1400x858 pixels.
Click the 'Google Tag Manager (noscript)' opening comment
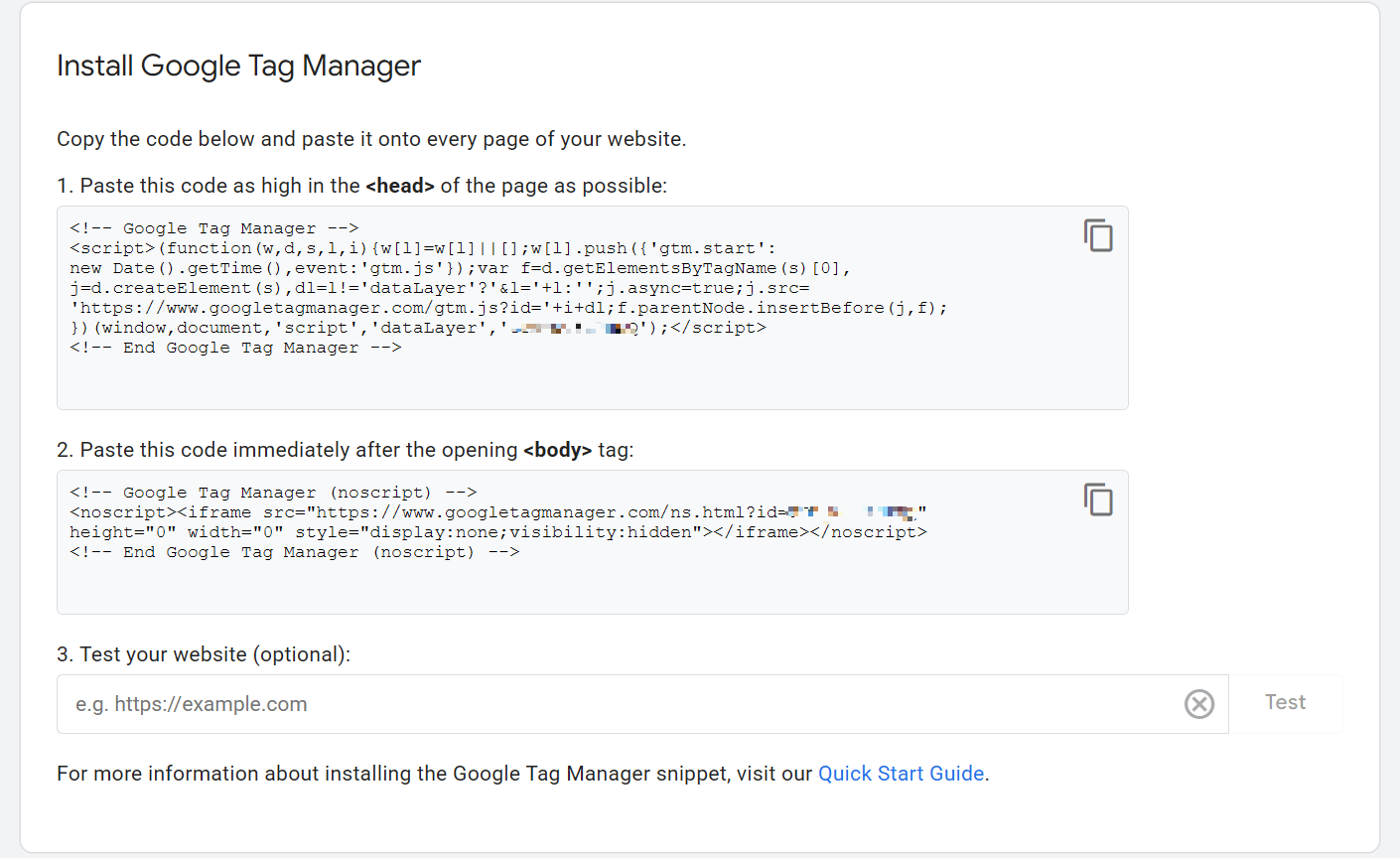pos(273,493)
